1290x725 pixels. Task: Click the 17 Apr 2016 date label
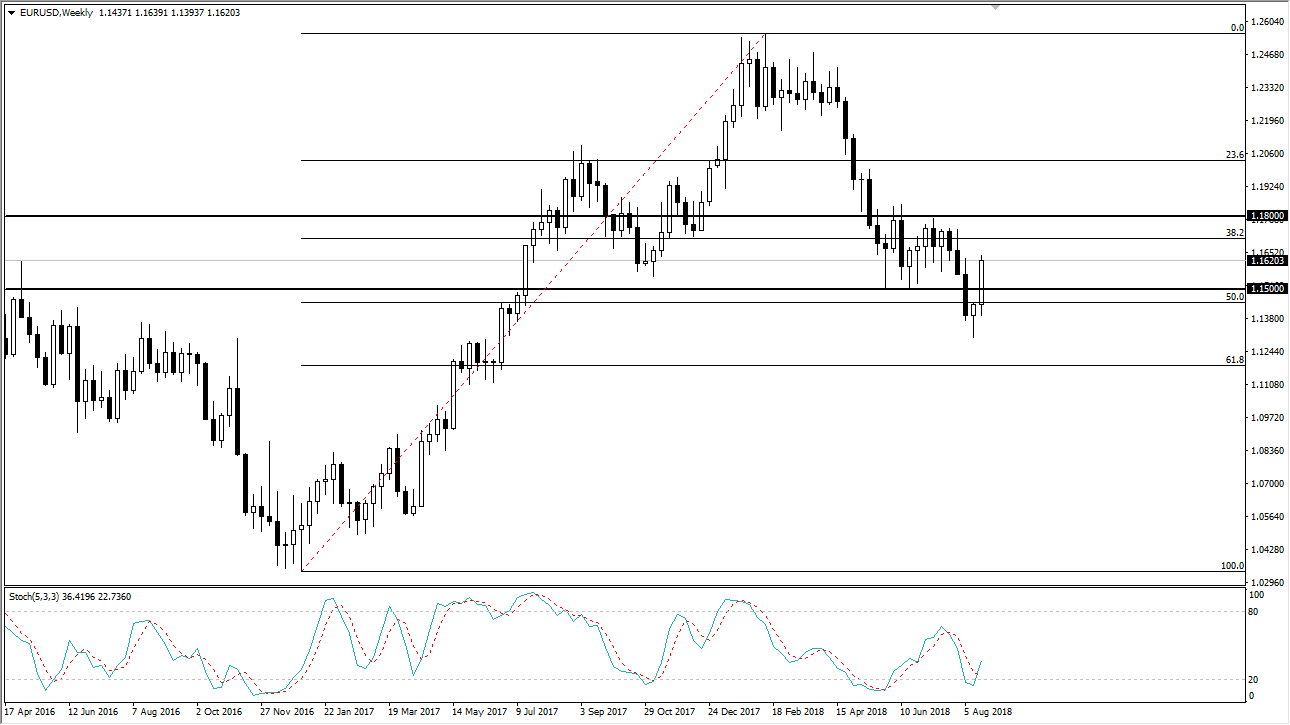(30, 712)
